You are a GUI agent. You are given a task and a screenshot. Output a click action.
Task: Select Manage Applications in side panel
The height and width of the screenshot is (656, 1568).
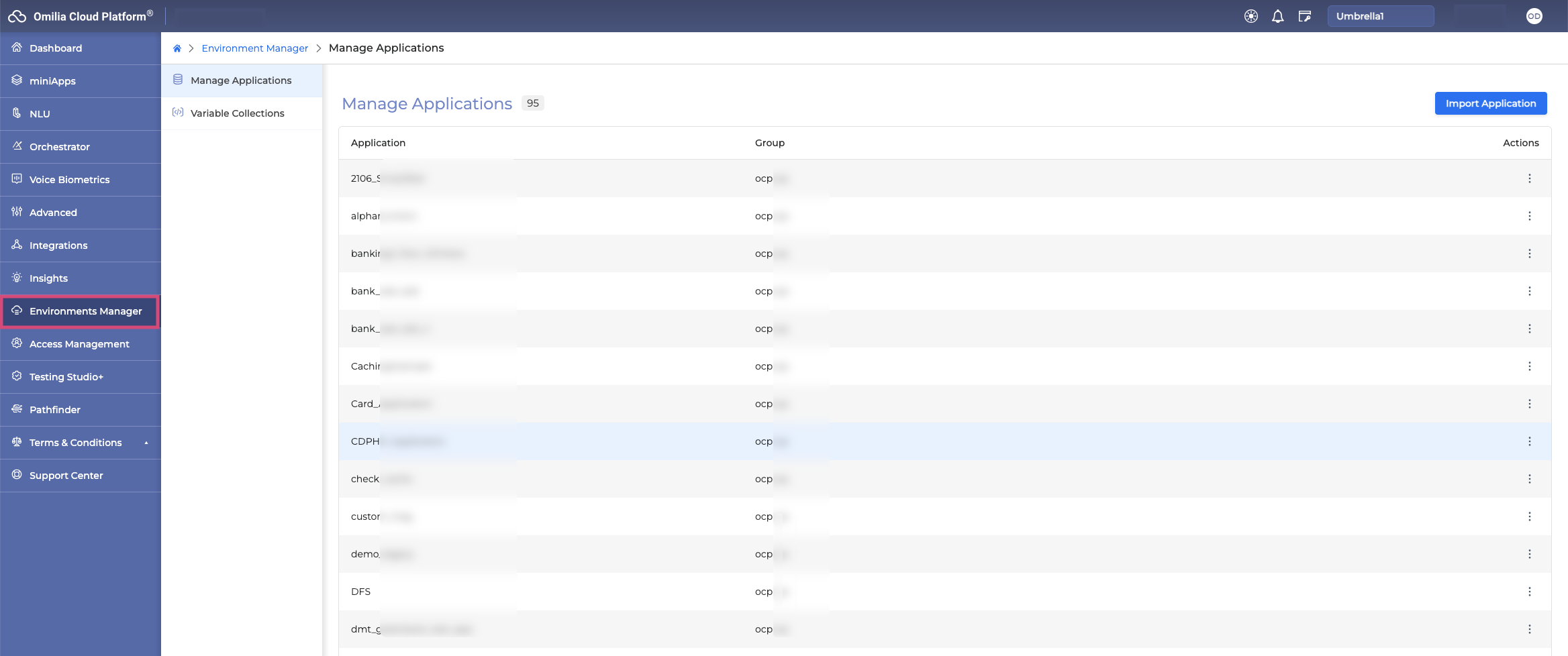point(240,80)
